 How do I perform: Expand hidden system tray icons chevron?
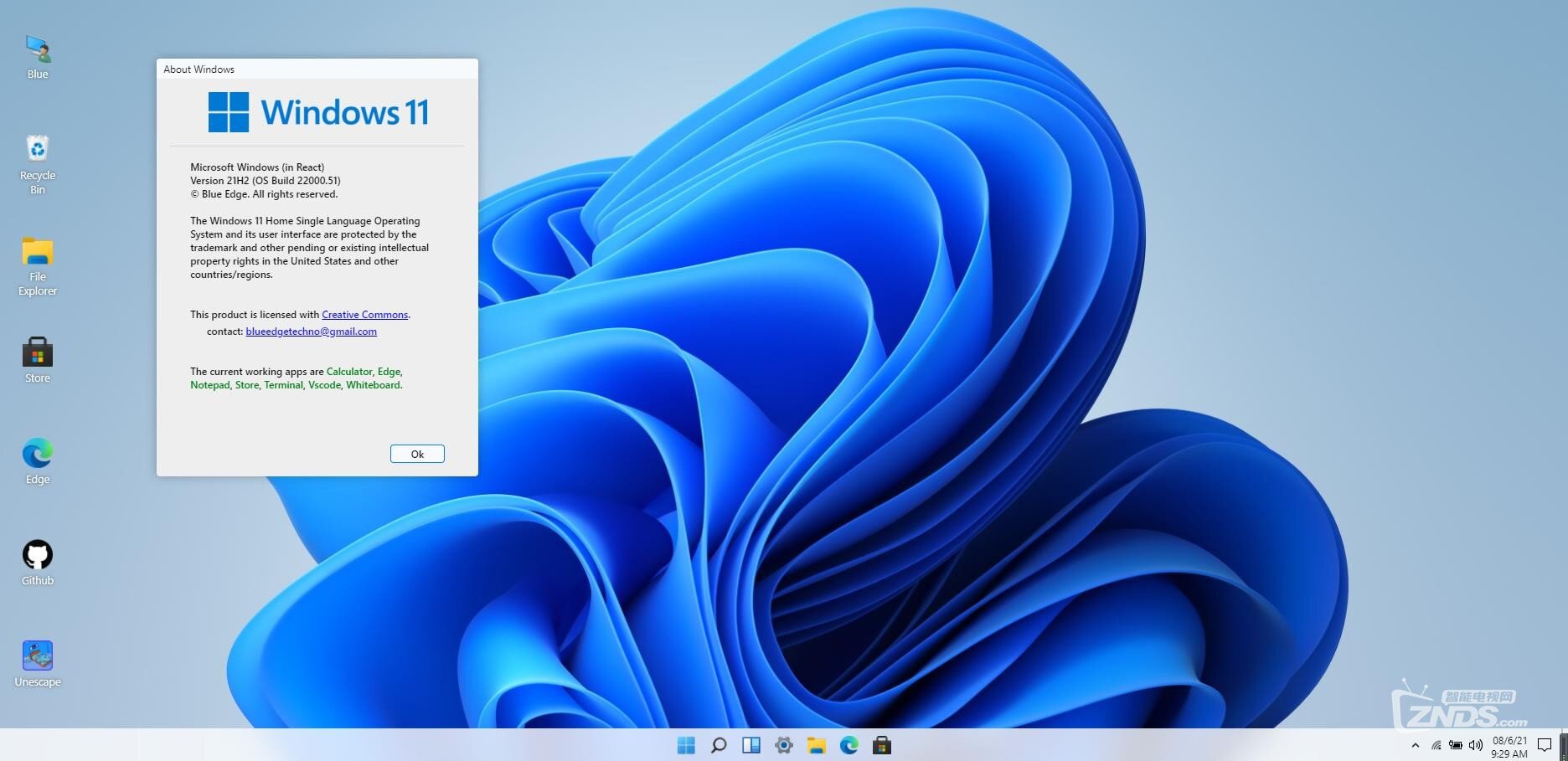pyautogui.click(x=1416, y=745)
